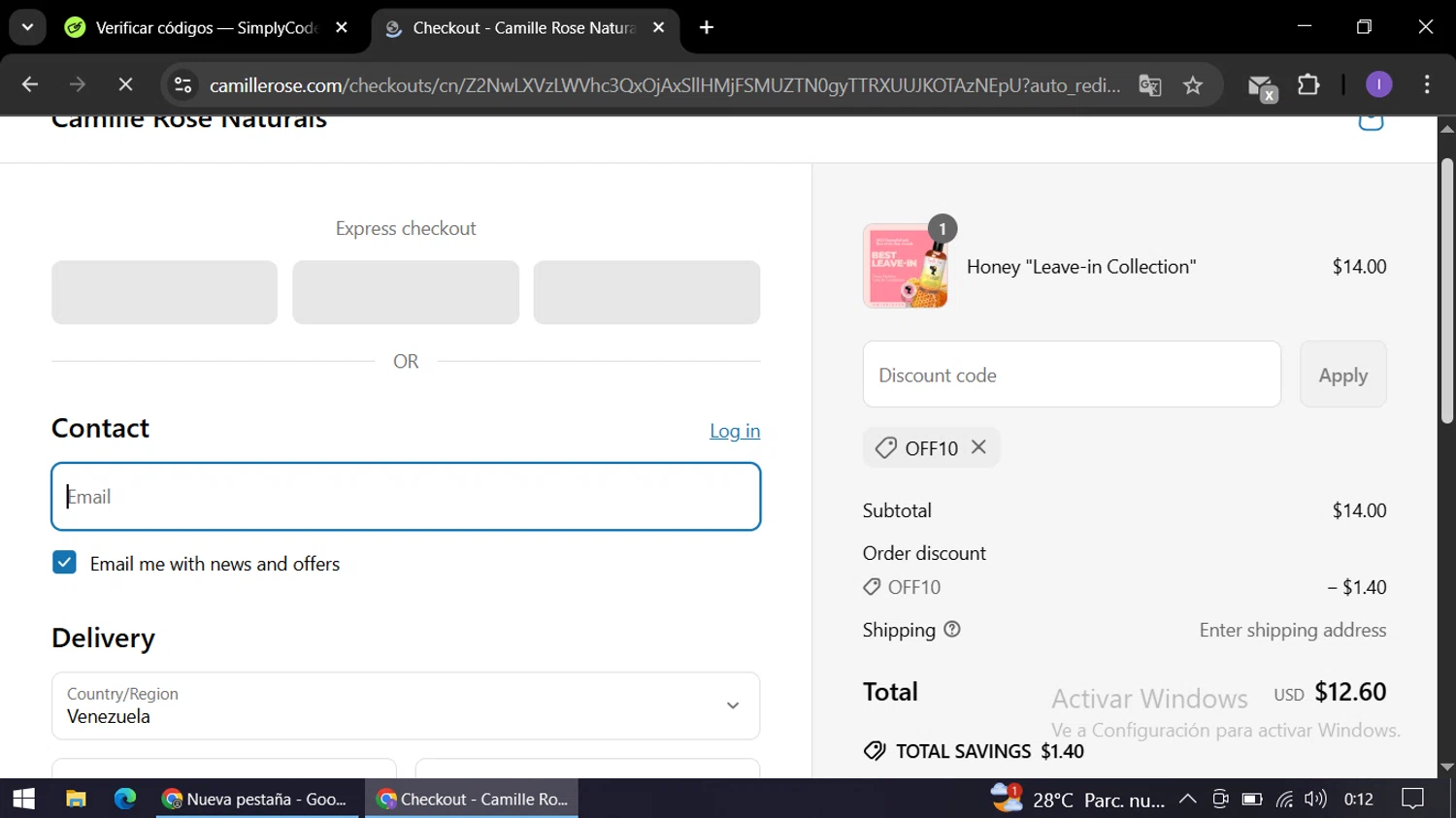Click the Log in link
The width and height of the screenshot is (1456, 818).
(x=735, y=431)
